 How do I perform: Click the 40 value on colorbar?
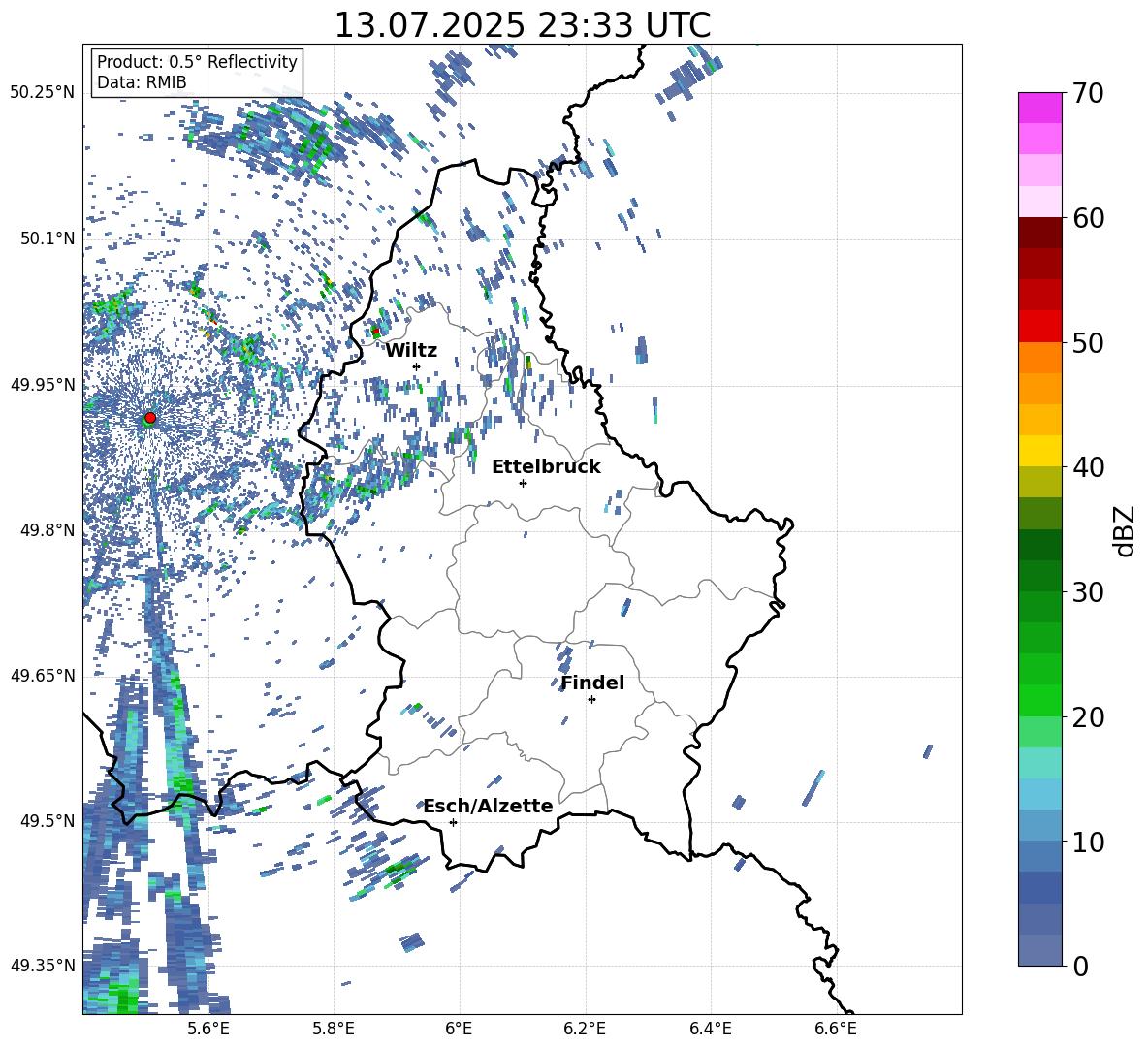pos(1088,467)
